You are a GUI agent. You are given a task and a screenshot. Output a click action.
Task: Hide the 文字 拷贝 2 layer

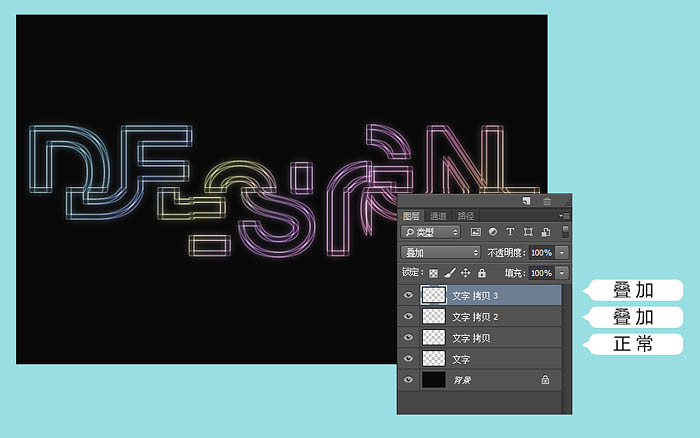pos(408,316)
